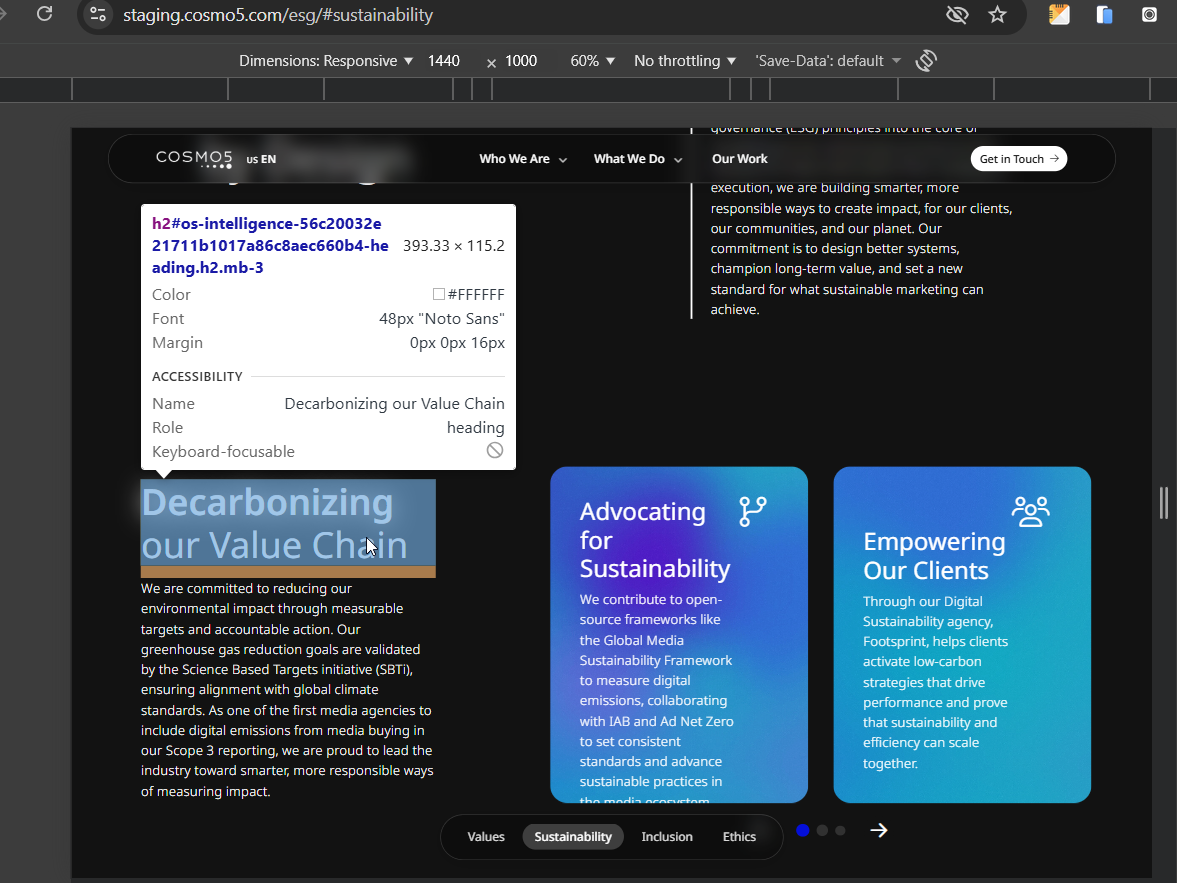The width and height of the screenshot is (1177, 883).
Task: Bookmark this page with the star icon
Action: 997,15
